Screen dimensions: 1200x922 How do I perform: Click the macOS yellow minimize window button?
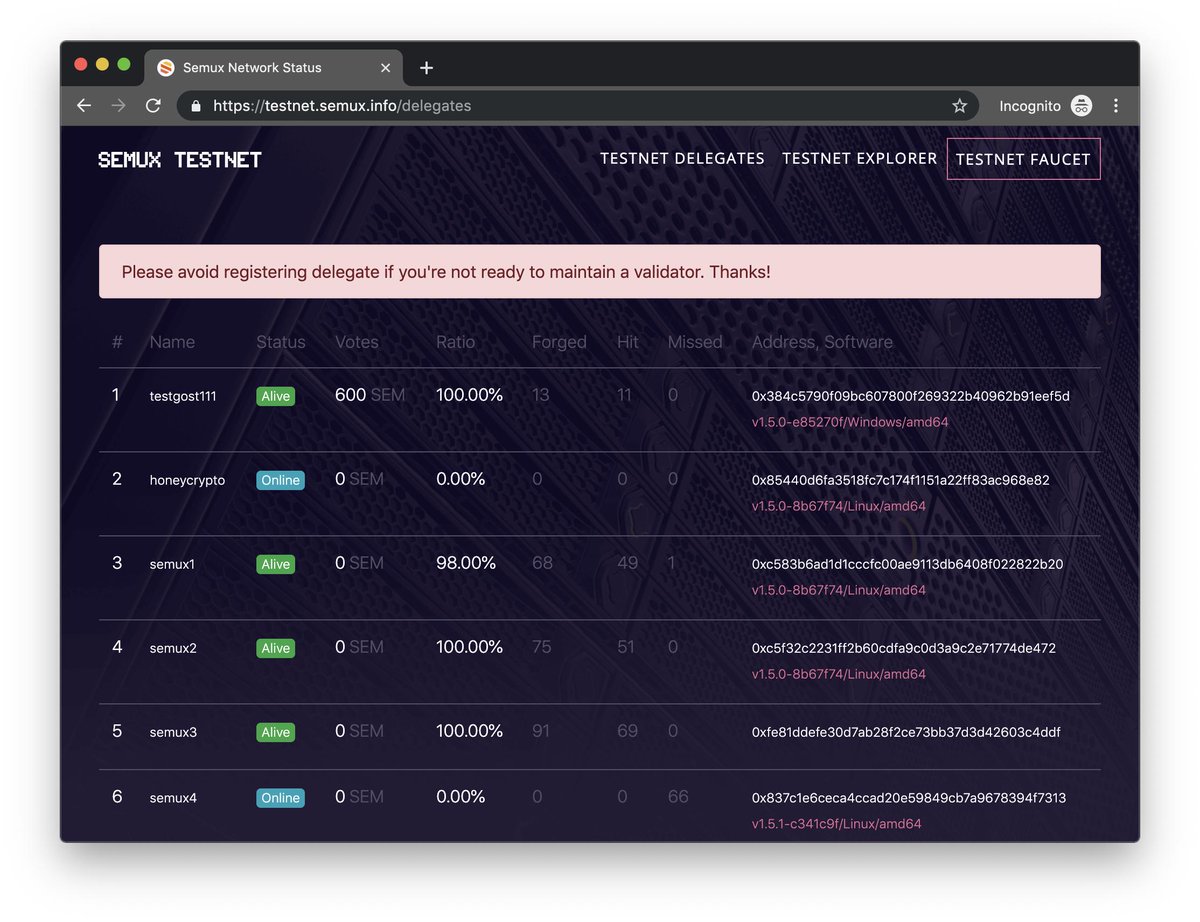pos(102,64)
